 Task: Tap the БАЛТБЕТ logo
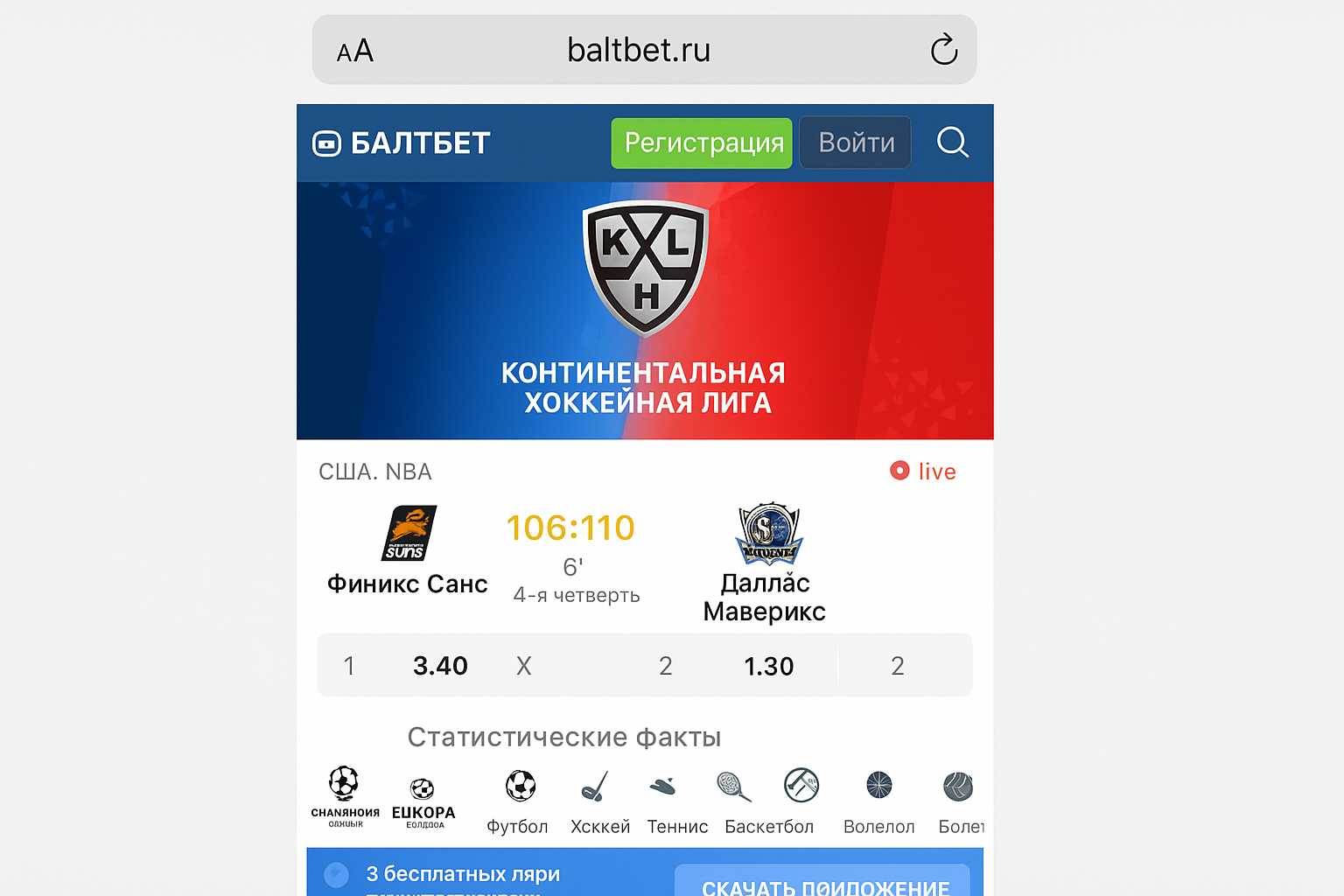(x=402, y=143)
